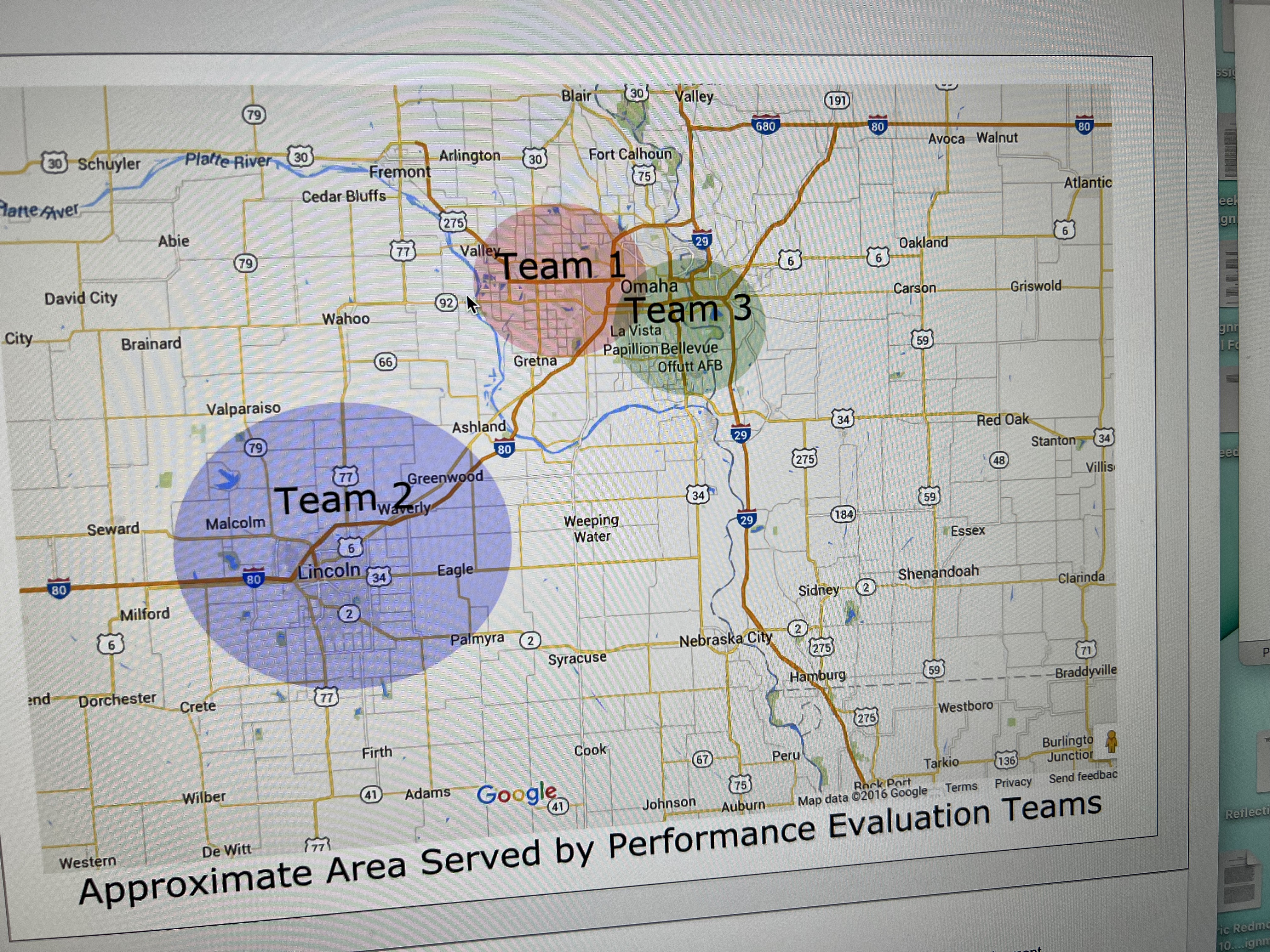
Task: Open the Terms link on the map
Action: pyautogui.click(x=961, y=787)
